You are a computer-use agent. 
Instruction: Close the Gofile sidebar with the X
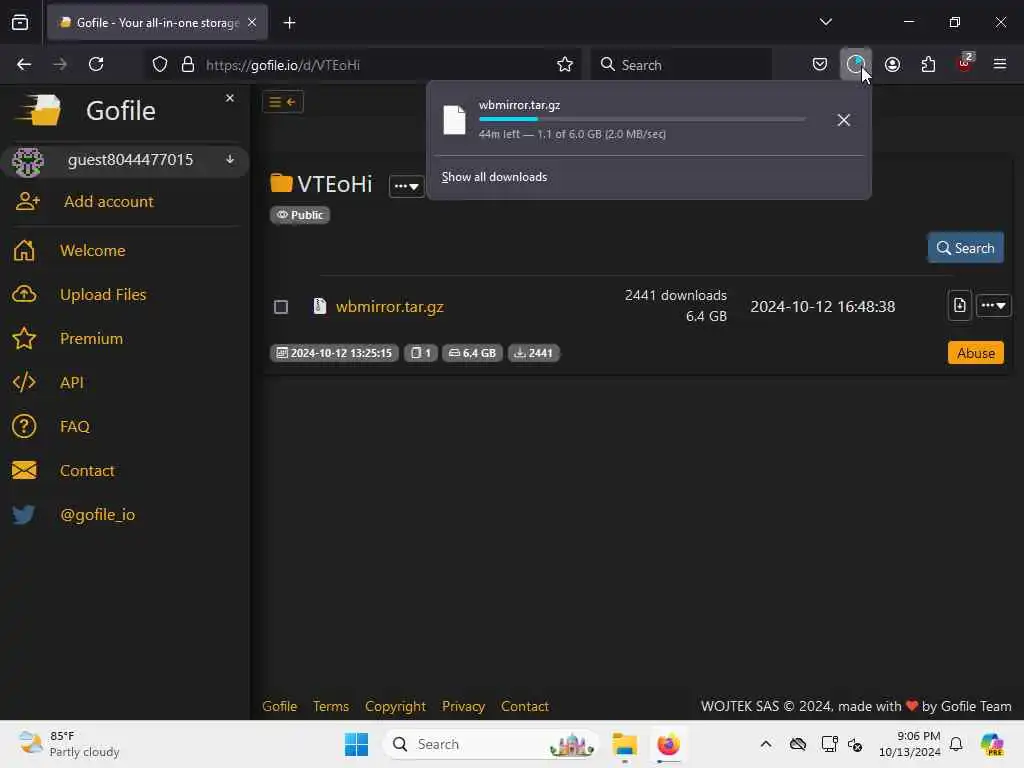click(x=230, y=98)
